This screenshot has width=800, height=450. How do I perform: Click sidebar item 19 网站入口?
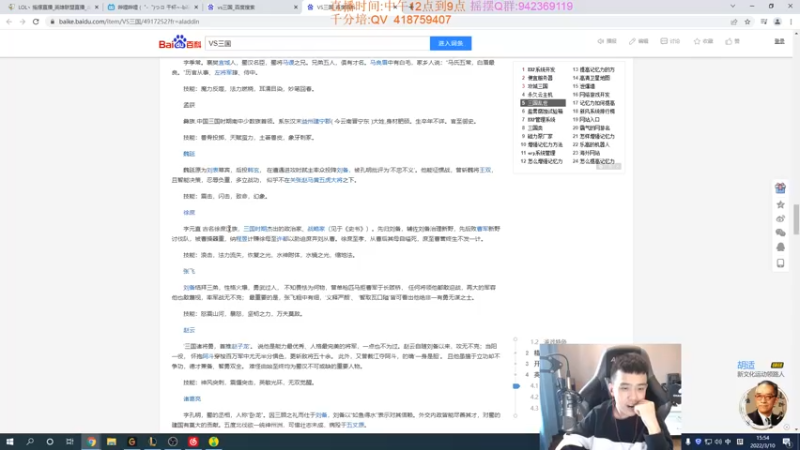586,119
